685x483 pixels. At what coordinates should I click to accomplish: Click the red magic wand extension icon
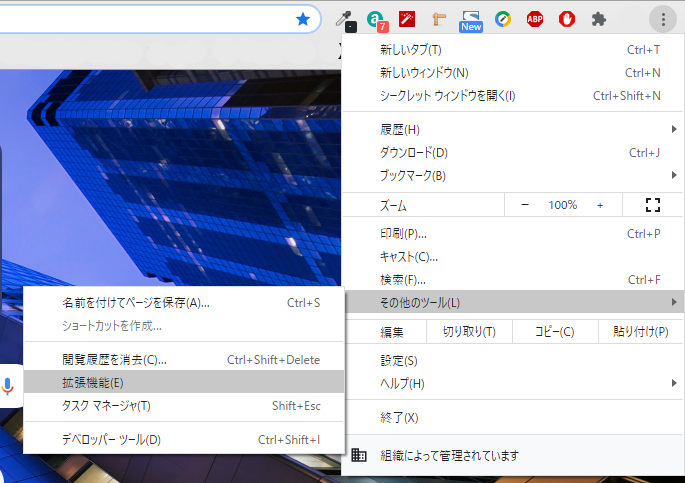point(407,19)
